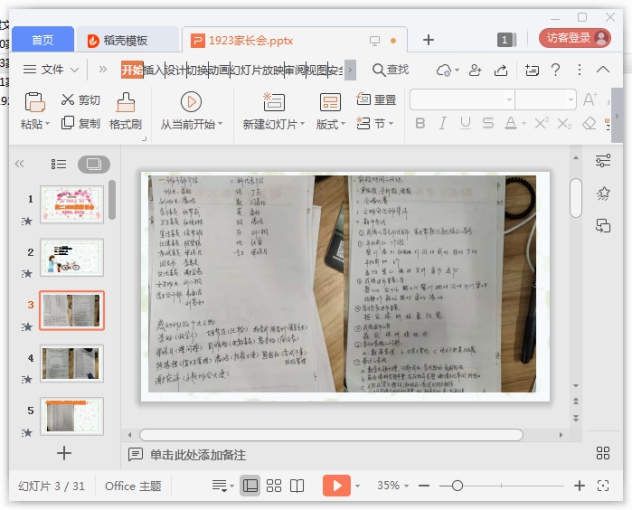The image size is (632, 510).
Task: Click the zoom slider handle
Action: [x=457, y=485]
